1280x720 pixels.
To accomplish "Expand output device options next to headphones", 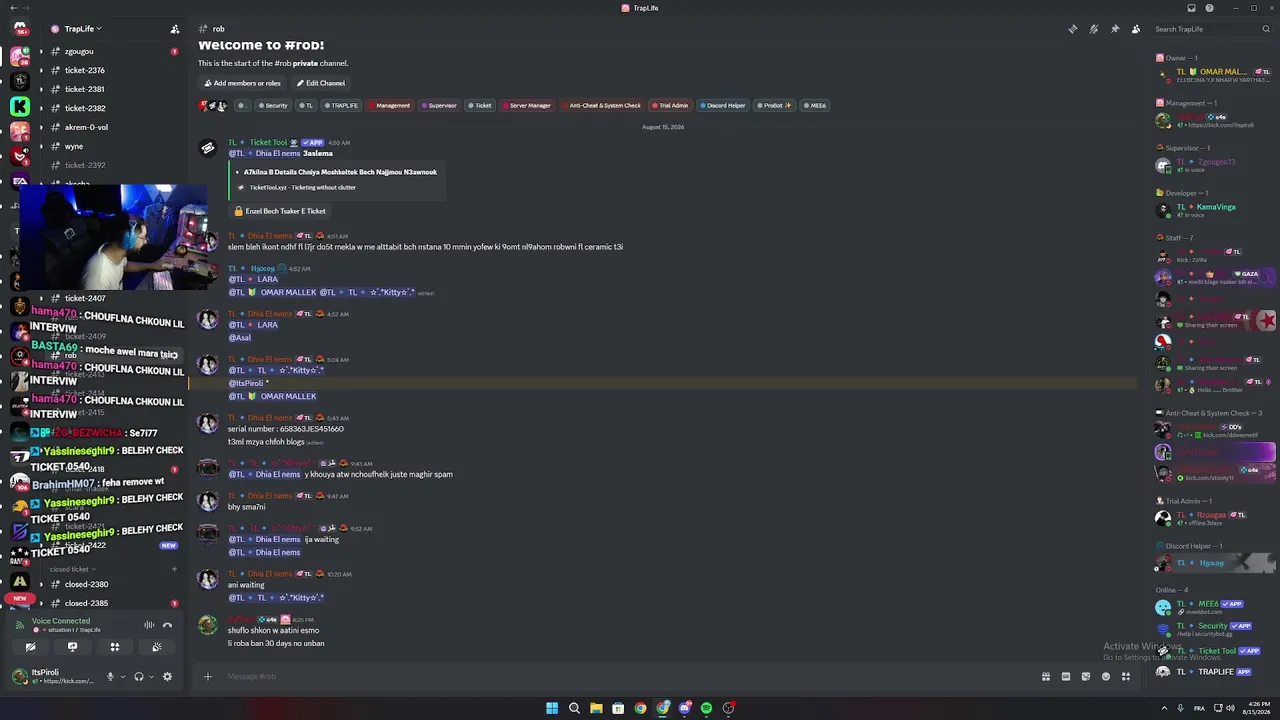I will point(151,676).
